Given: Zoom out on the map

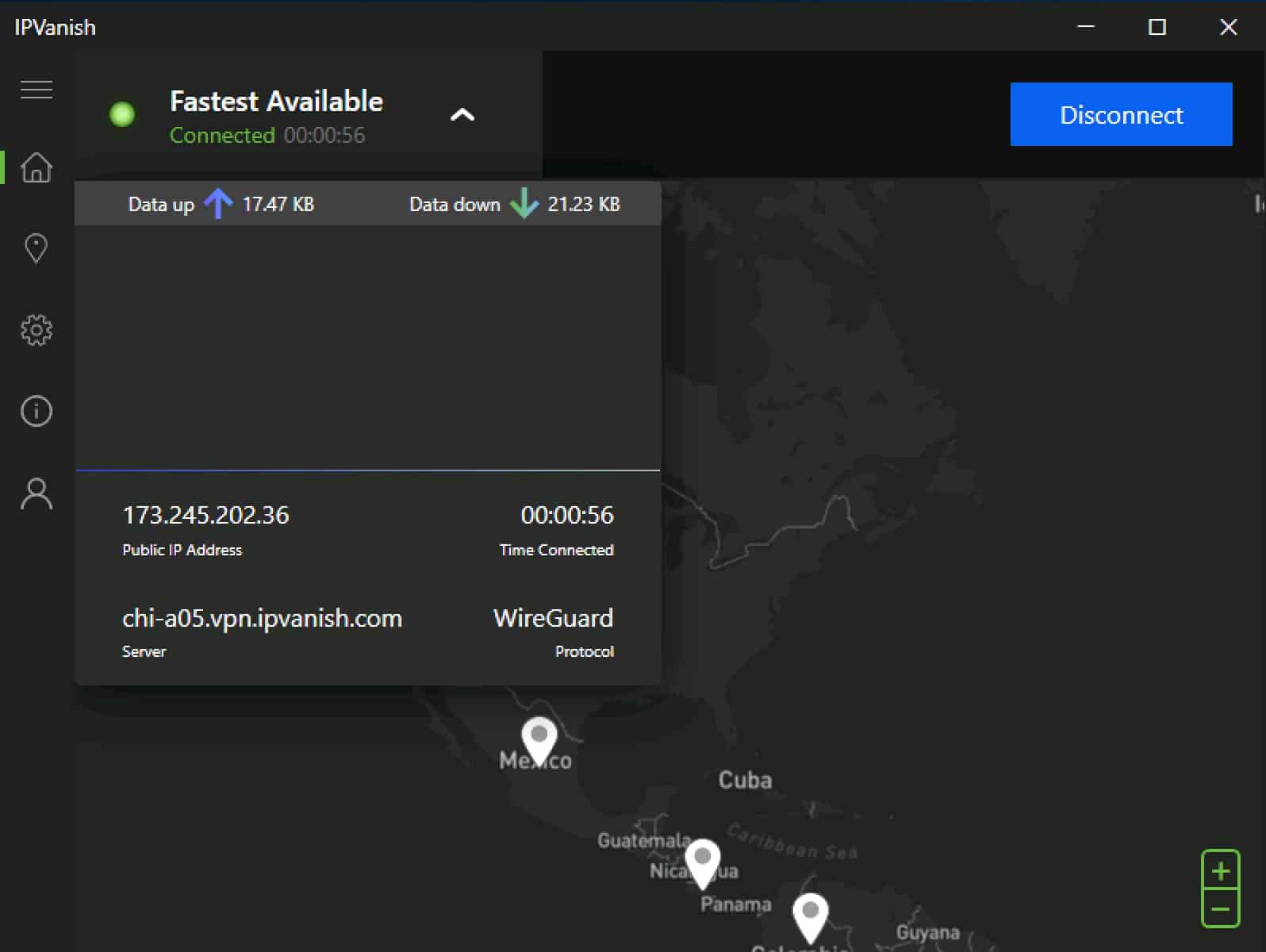Looking at the screenshot, I should 1221,909.
